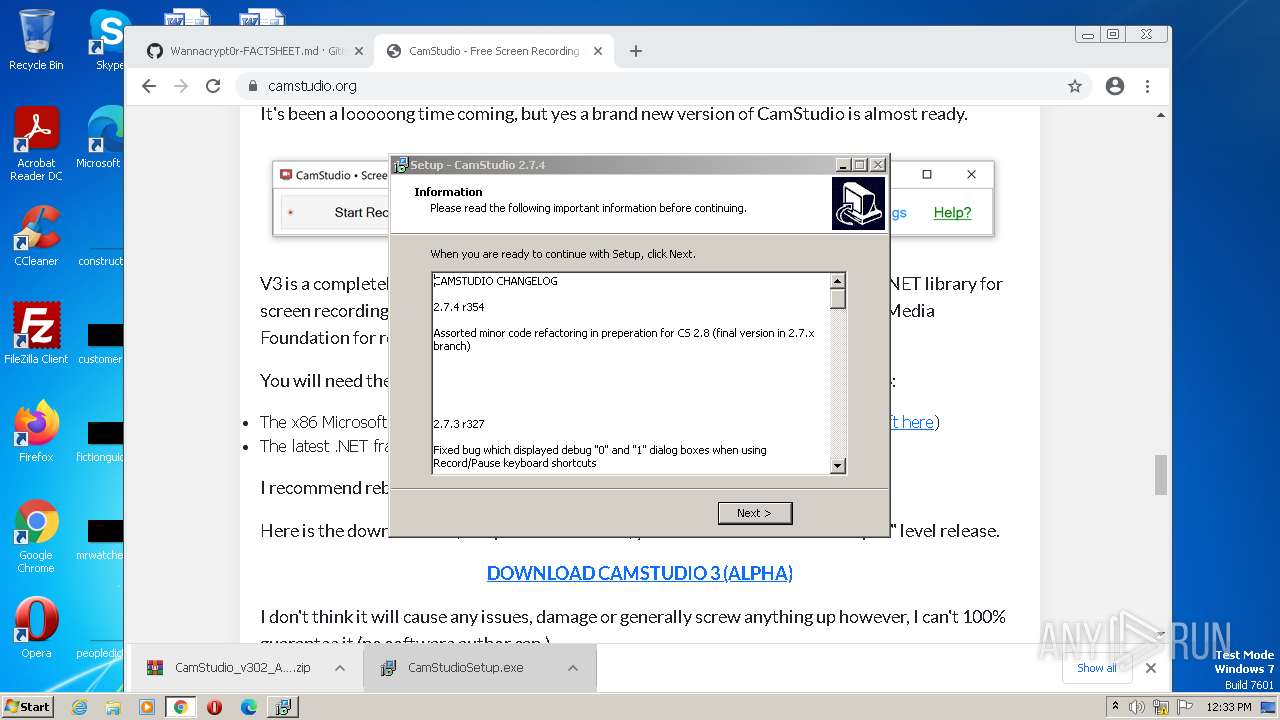Open Opera from the taskbar

tap(215, 707)
